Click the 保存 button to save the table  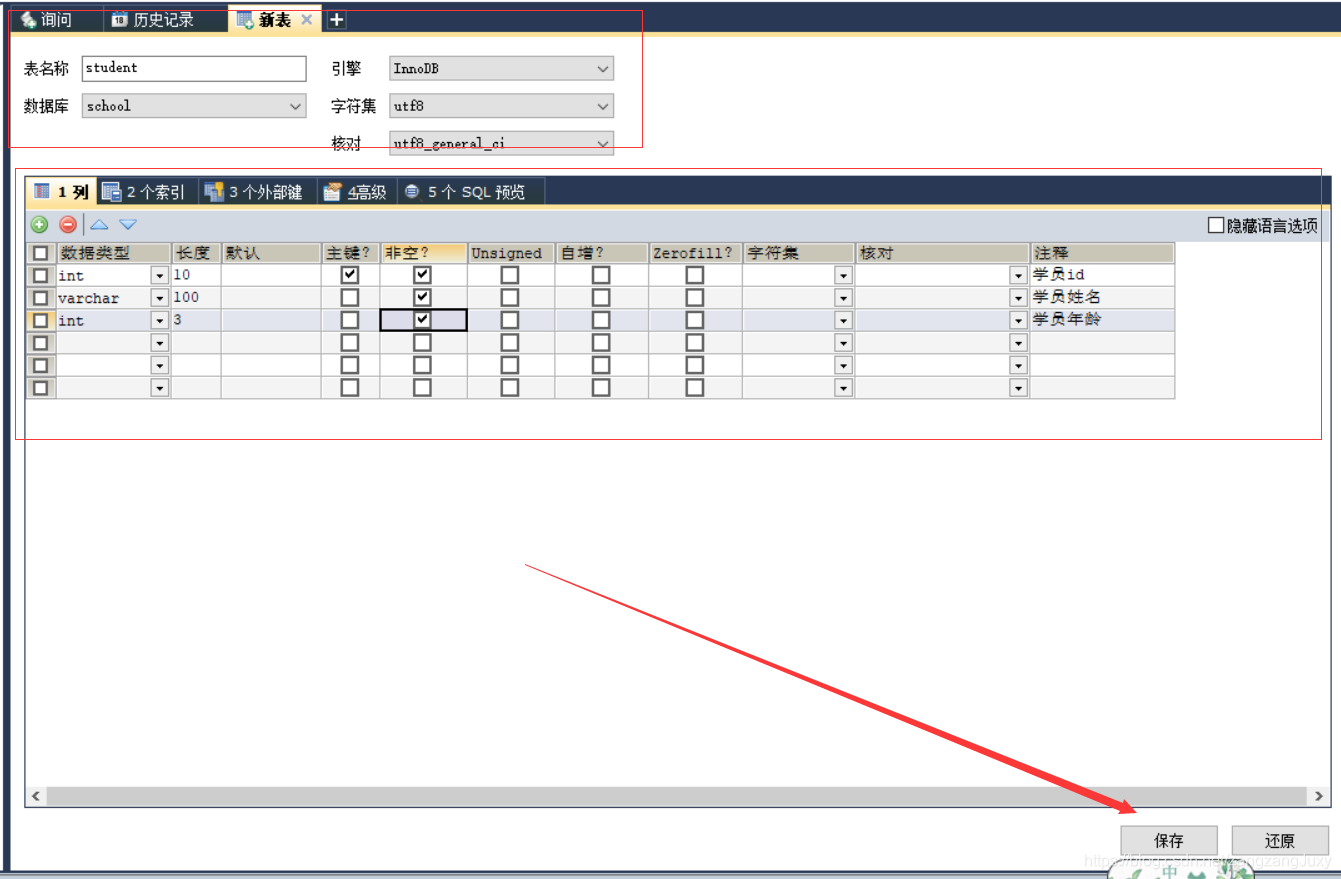pyautogui.click(x=1169, y=840)
